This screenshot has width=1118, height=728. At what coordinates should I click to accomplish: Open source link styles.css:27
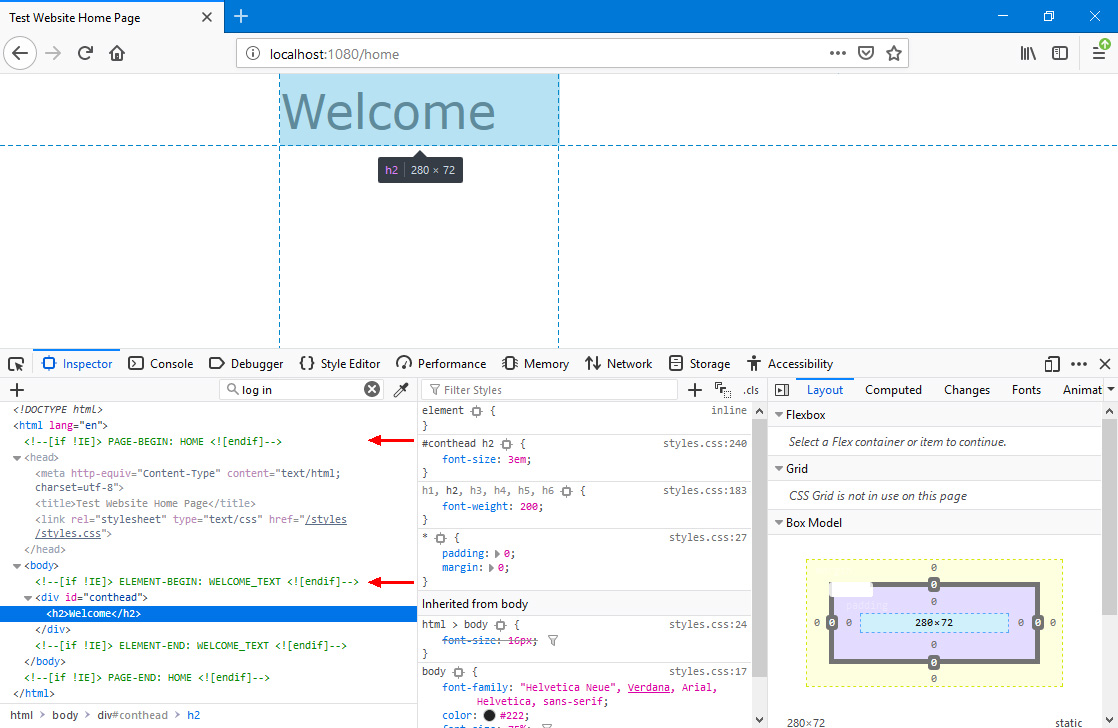pyautogui.click(x=707, y=538)
